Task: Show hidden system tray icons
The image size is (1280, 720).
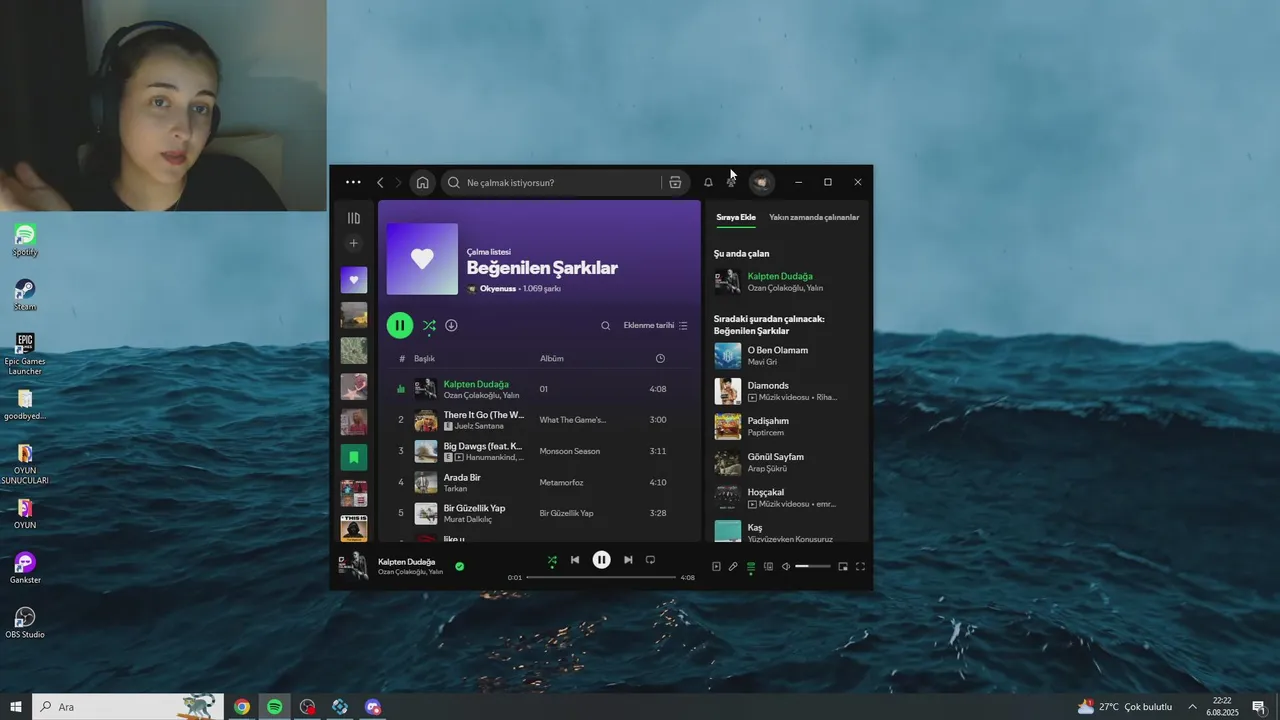Action: [1192, 707]
